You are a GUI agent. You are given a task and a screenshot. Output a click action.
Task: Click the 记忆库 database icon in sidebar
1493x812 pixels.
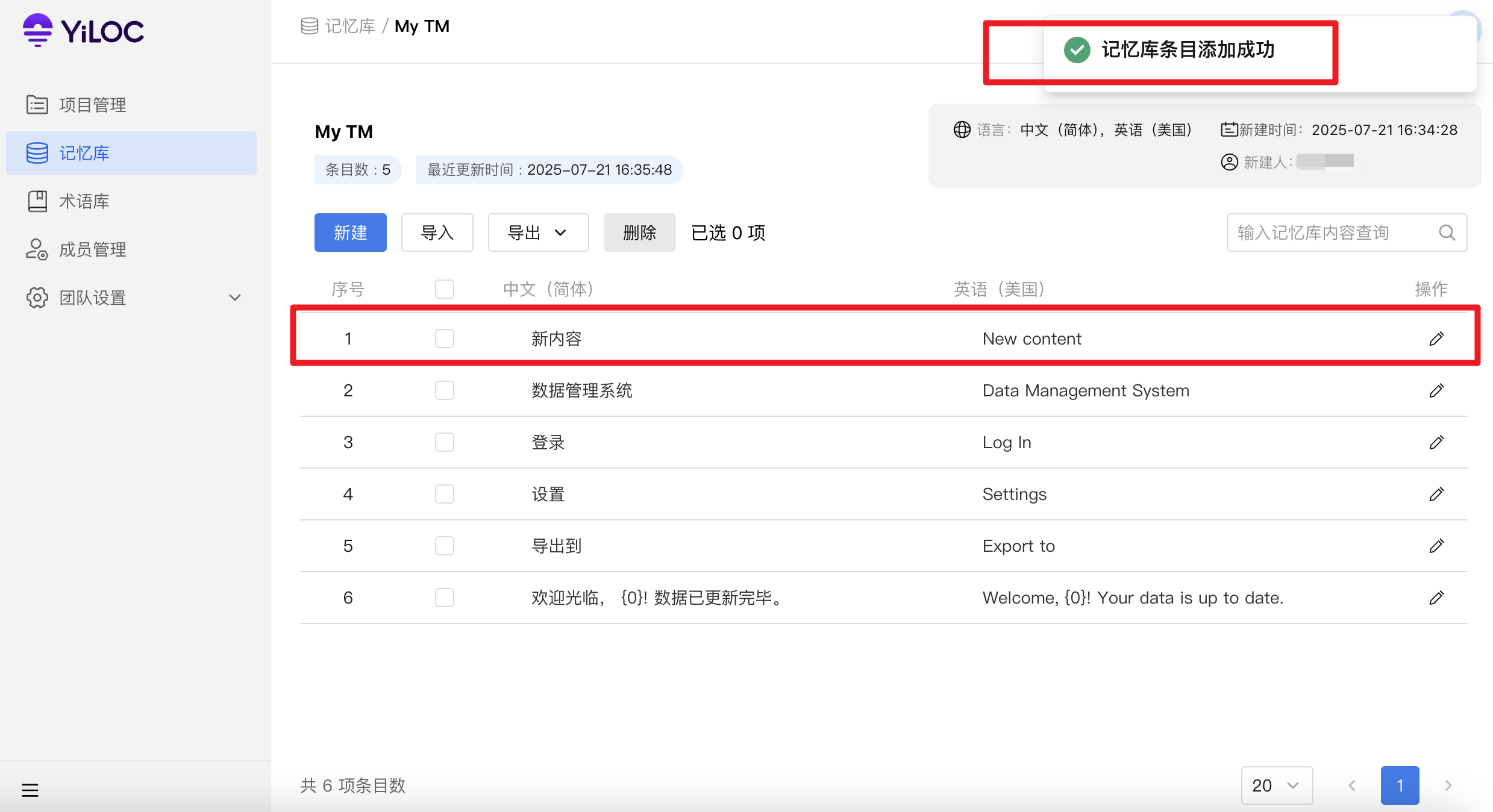click(37, 153)
